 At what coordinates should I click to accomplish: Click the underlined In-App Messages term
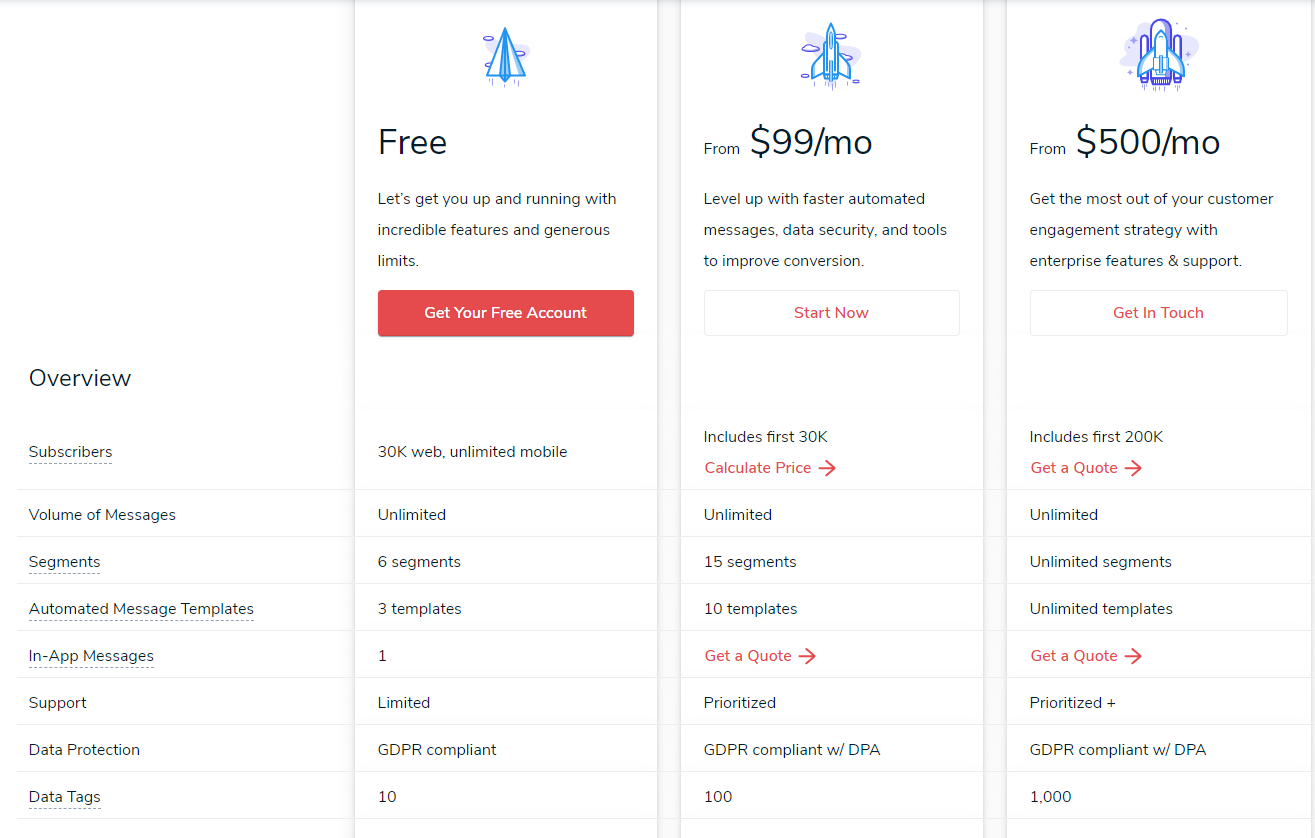[x=91, y=656]
